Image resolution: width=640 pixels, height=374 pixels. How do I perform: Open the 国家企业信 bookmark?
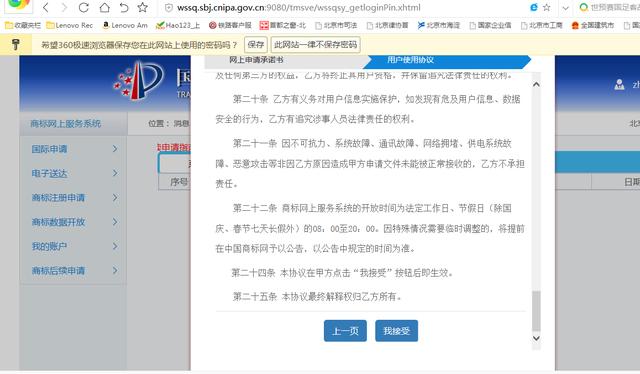[x=490, y=25]
